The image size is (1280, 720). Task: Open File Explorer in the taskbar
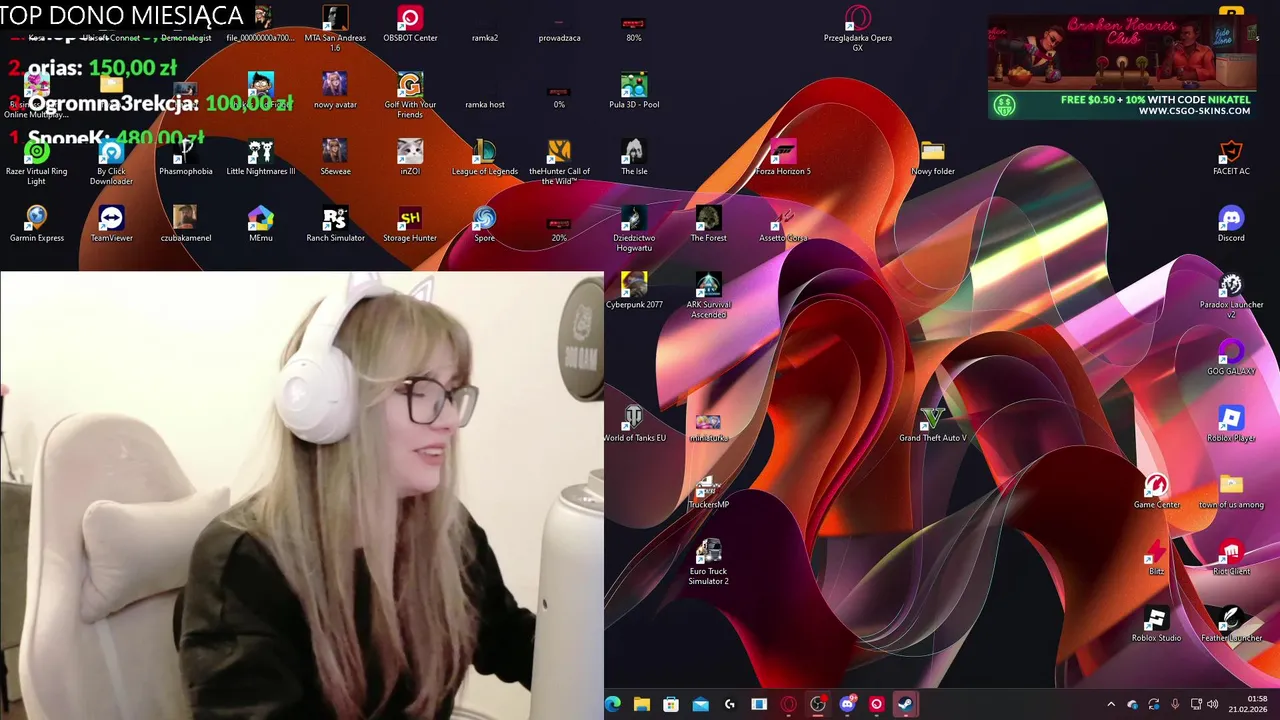642,704
